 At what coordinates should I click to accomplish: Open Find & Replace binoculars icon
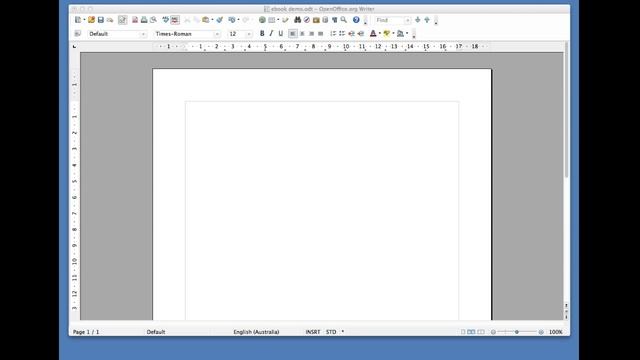point(298,20)
